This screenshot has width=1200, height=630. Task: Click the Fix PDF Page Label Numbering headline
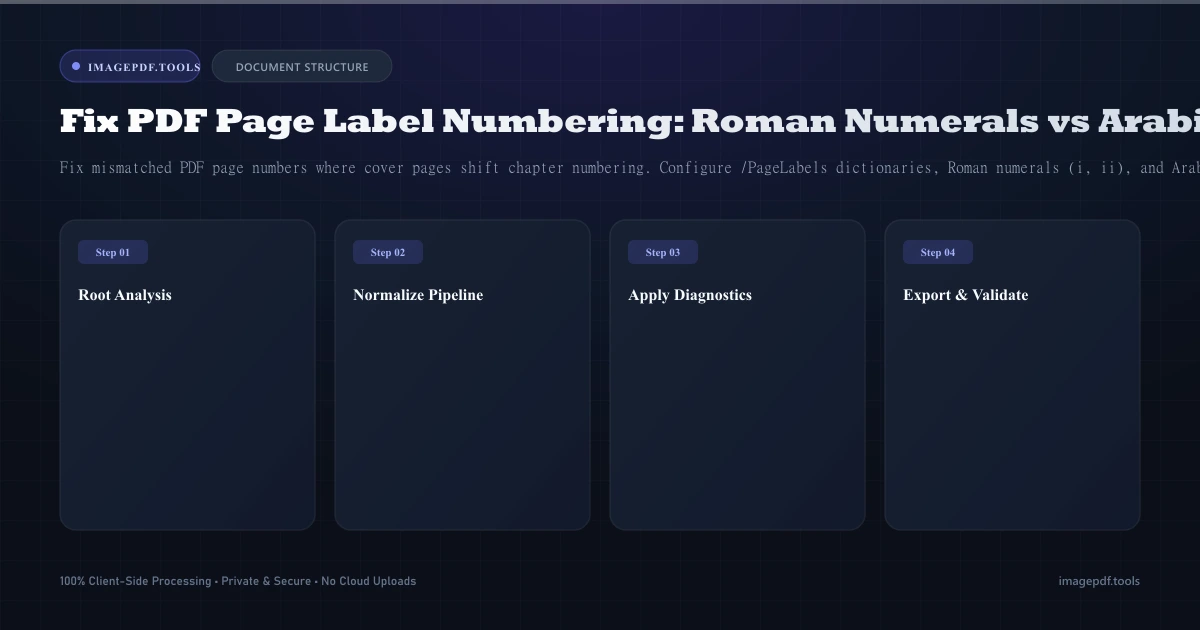pyautogui.click(x=630, y=121)
